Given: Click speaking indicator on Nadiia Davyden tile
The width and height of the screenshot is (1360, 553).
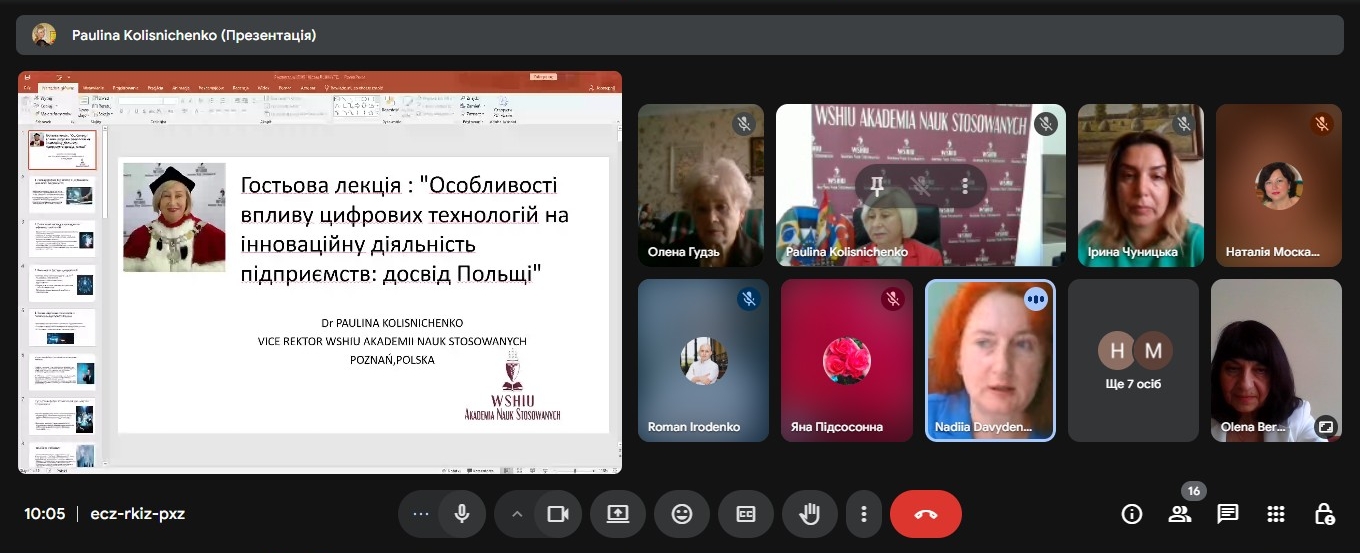Looking at the screenshot, I should pyautogui.click(x=1035, y=299).
